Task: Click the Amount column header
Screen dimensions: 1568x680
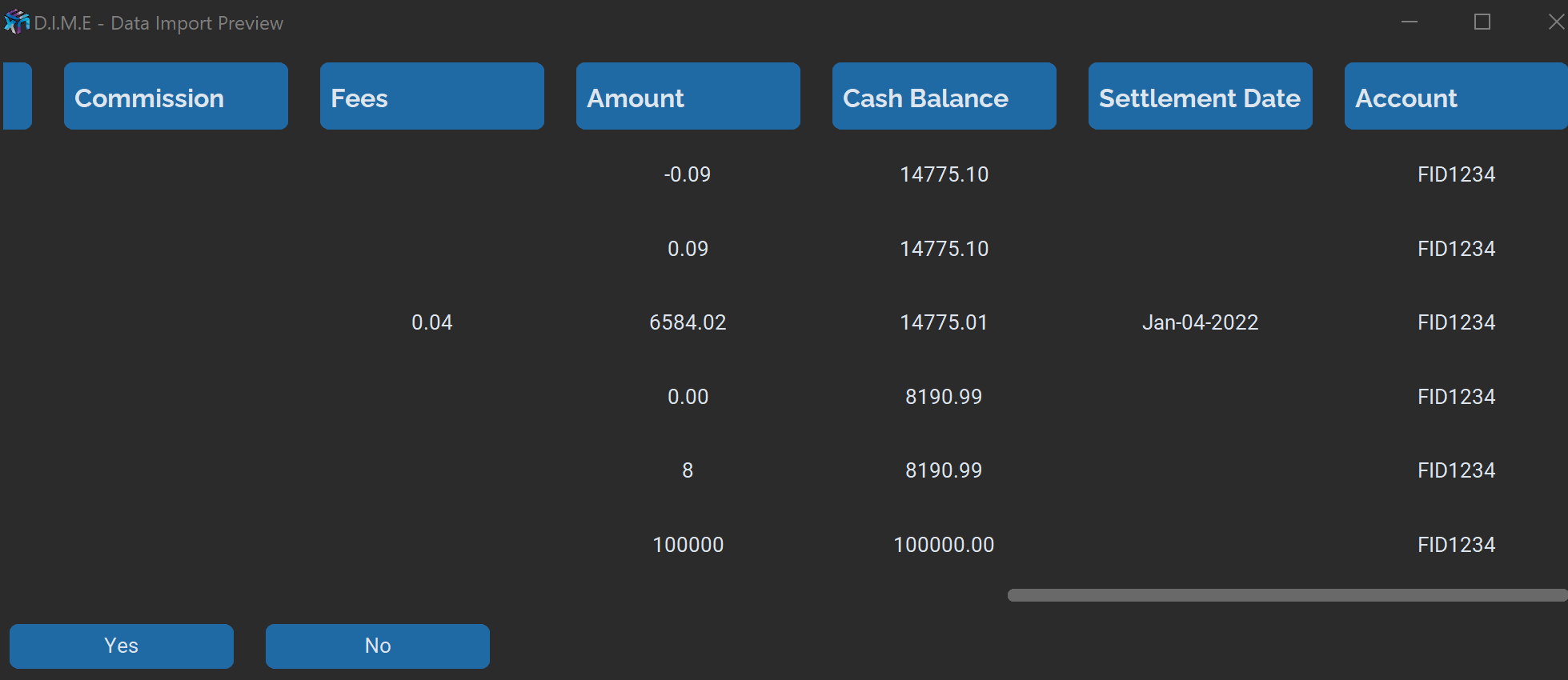Action: point(688,97)
